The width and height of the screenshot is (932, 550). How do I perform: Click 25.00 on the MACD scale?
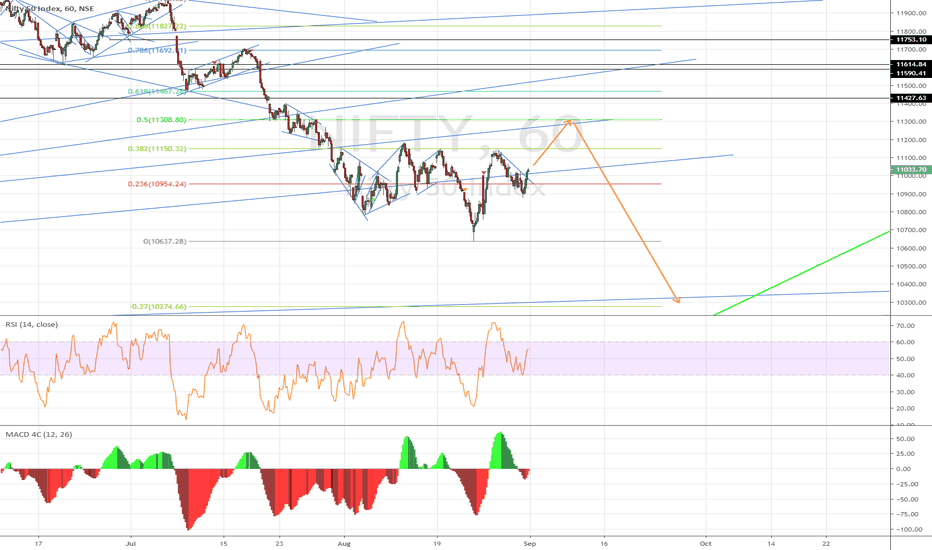[905, 454]
